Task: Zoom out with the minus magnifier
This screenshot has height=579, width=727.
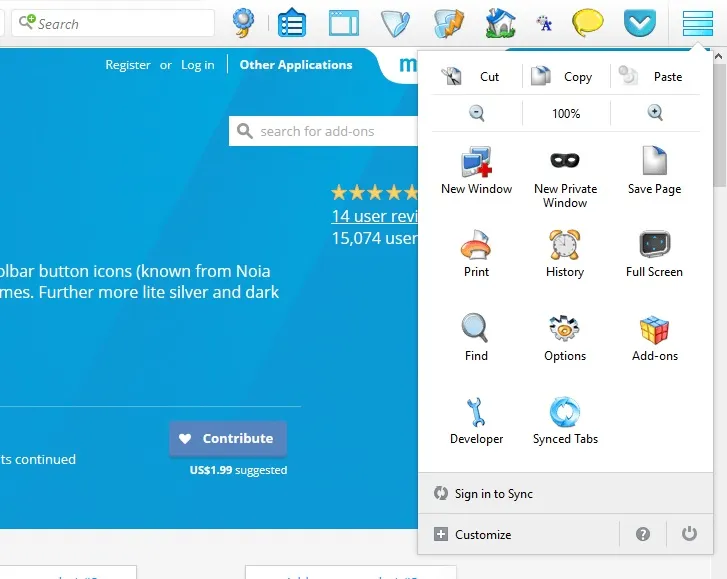Action: tap(477, 113)
